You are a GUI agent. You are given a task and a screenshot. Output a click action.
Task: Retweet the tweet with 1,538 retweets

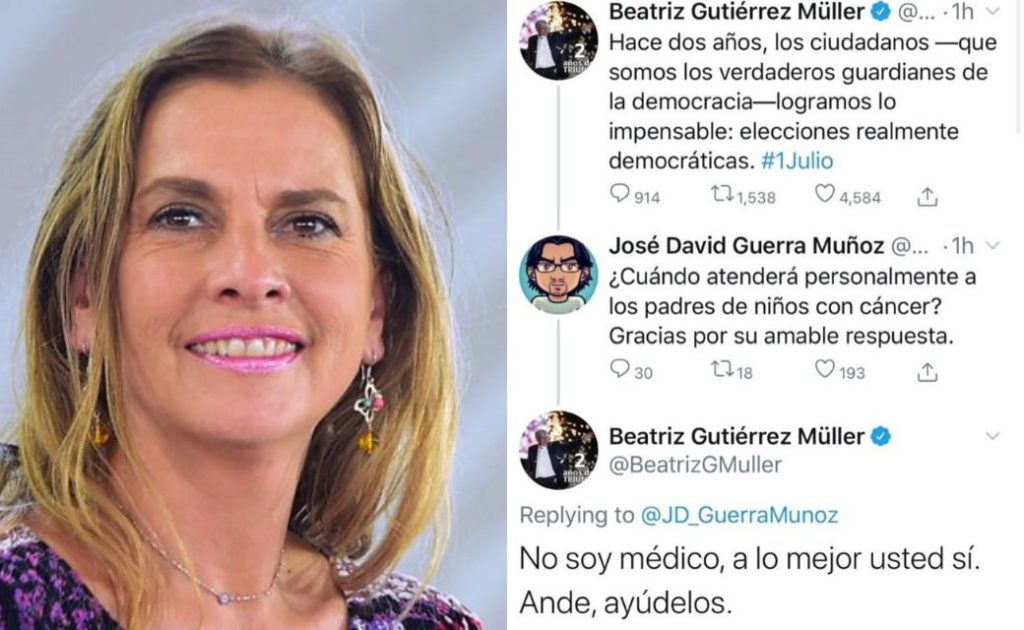click(722, 194)
